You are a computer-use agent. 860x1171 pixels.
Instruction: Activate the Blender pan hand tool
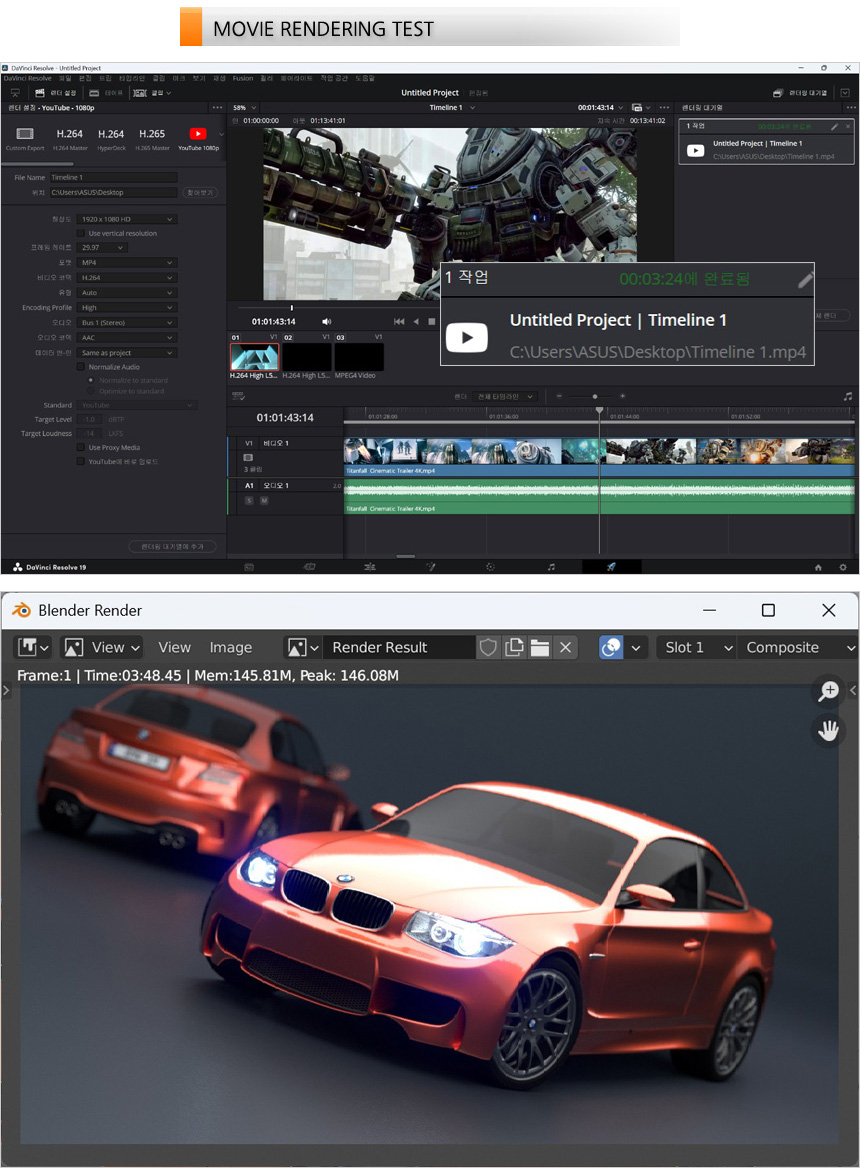tap(828, 731)
